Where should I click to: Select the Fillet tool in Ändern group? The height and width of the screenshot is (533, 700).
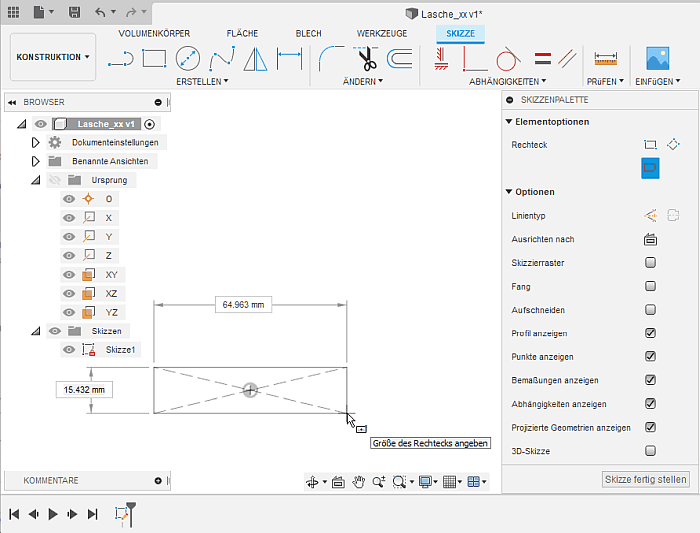[330, 59]
